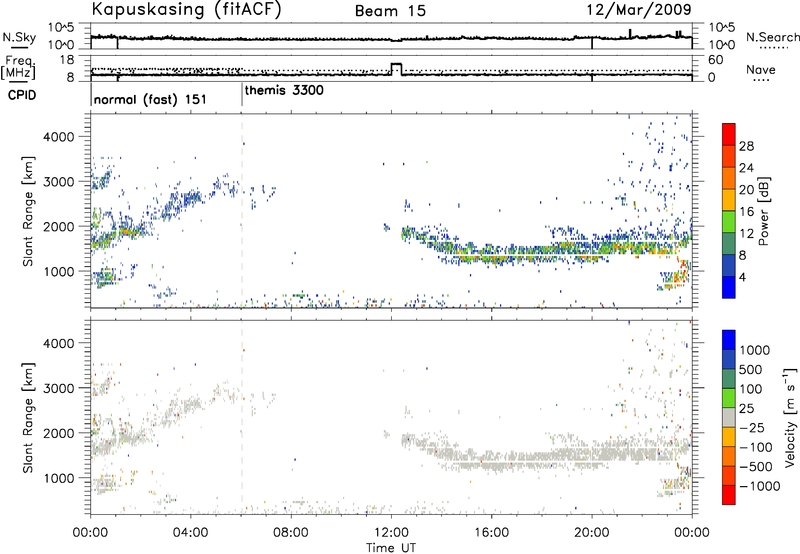The image size is (800, 554).
Task: Click the dark blue top of velocity colorbar
Action: point(729,339)
